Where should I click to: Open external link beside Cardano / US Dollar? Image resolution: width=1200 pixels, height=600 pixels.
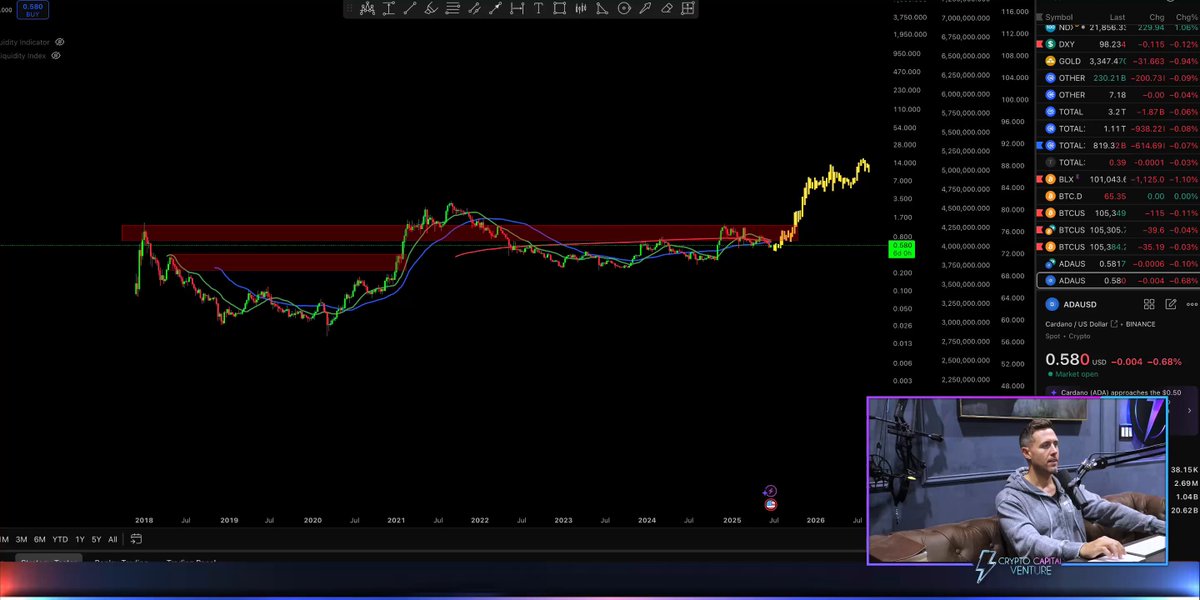pos(1114,324)
